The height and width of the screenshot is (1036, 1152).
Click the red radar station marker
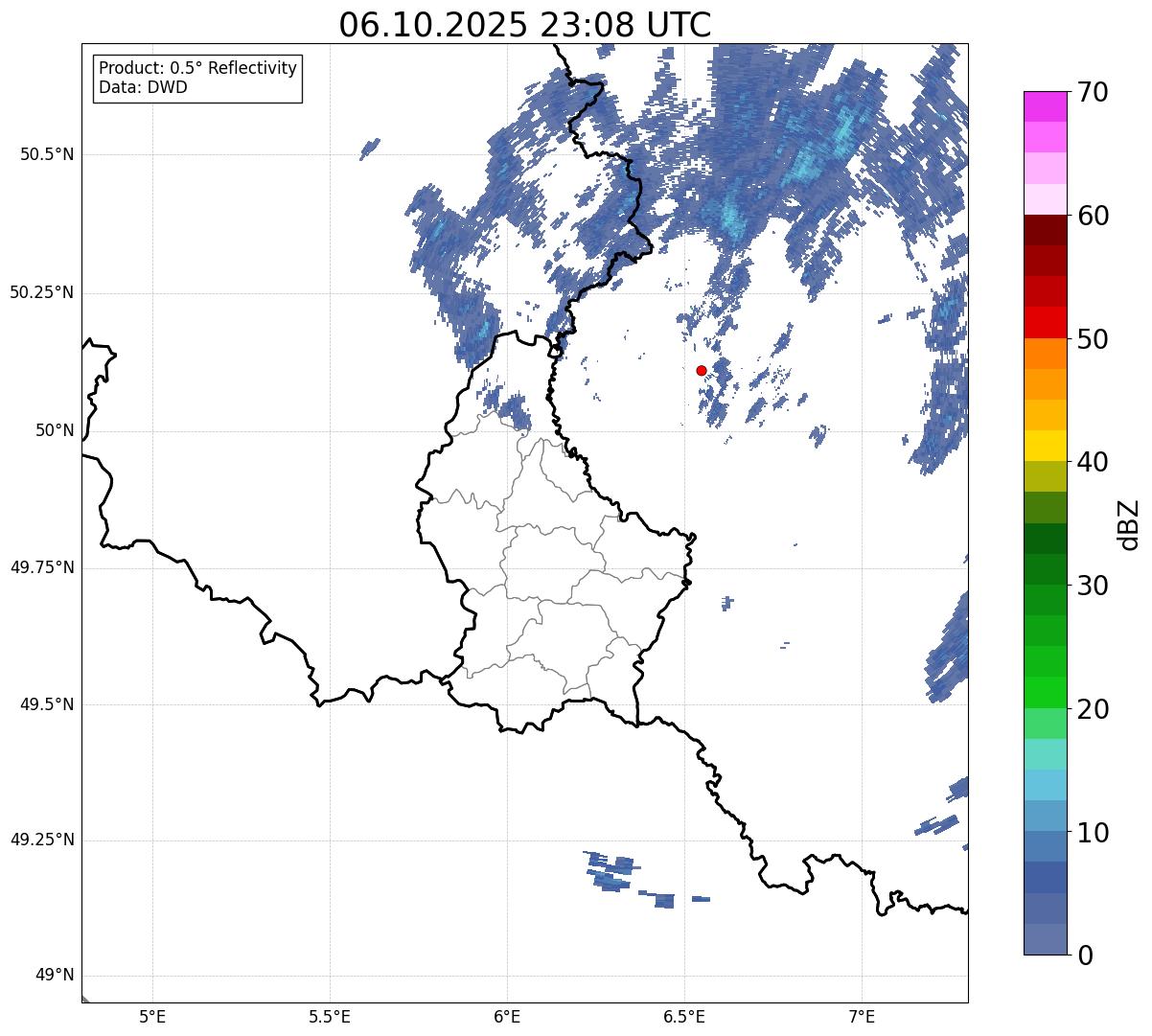pyautogui.click(x=702, y=370)
